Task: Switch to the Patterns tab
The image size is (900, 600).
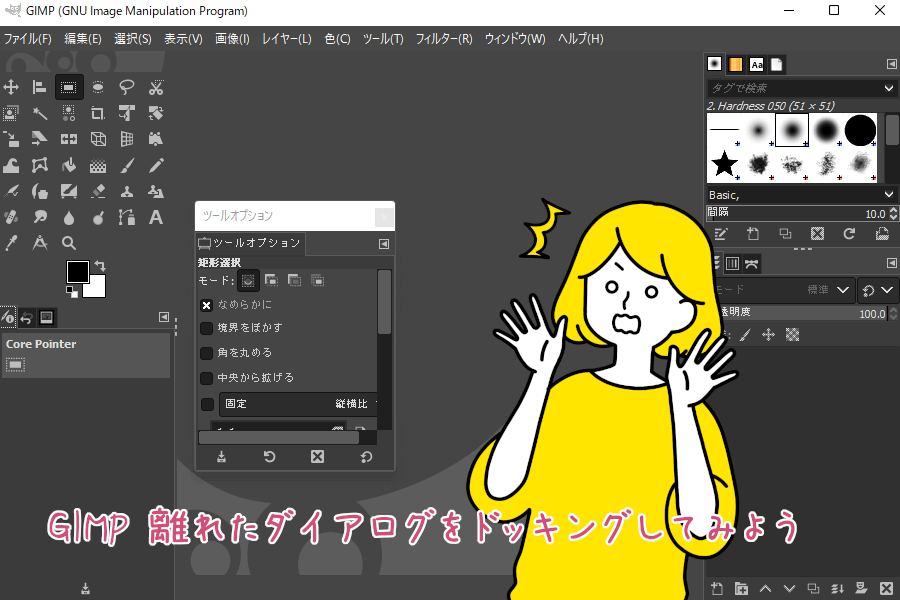Action: (x=735, y=64)
